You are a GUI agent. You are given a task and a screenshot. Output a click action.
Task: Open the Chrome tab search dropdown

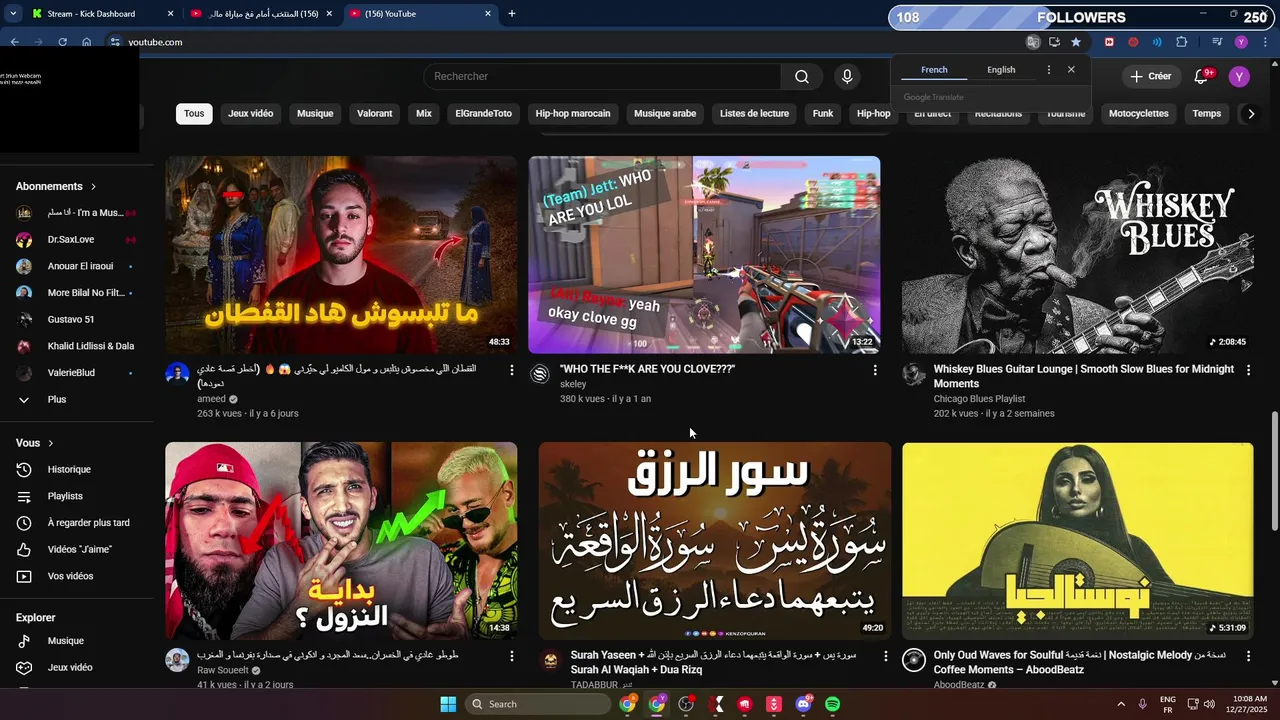pyautogui.click(x=13, y=14)
